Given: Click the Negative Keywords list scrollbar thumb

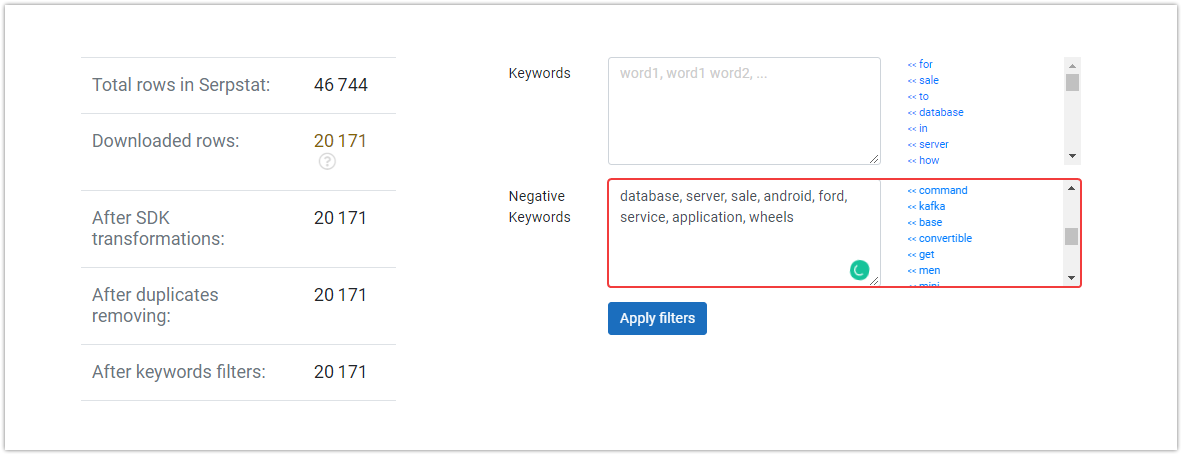Looking at the screenshot, I should pyautogui.click(x=1072, y=237).
